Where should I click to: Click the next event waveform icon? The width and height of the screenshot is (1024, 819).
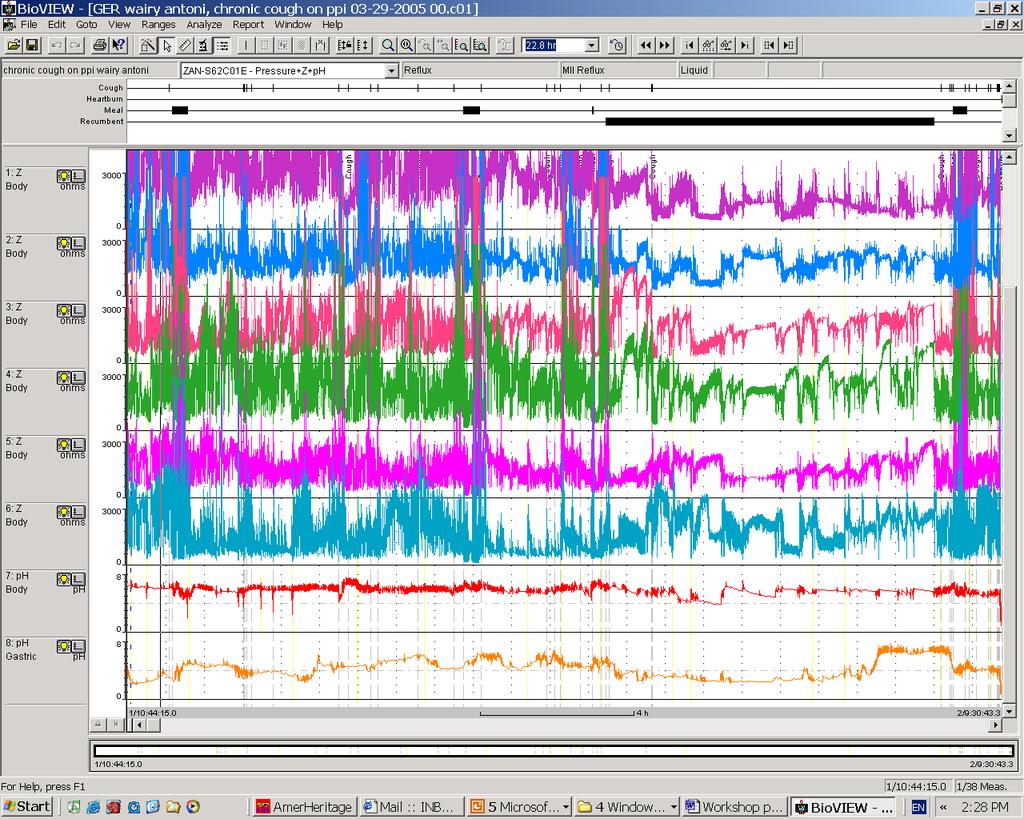726,45
